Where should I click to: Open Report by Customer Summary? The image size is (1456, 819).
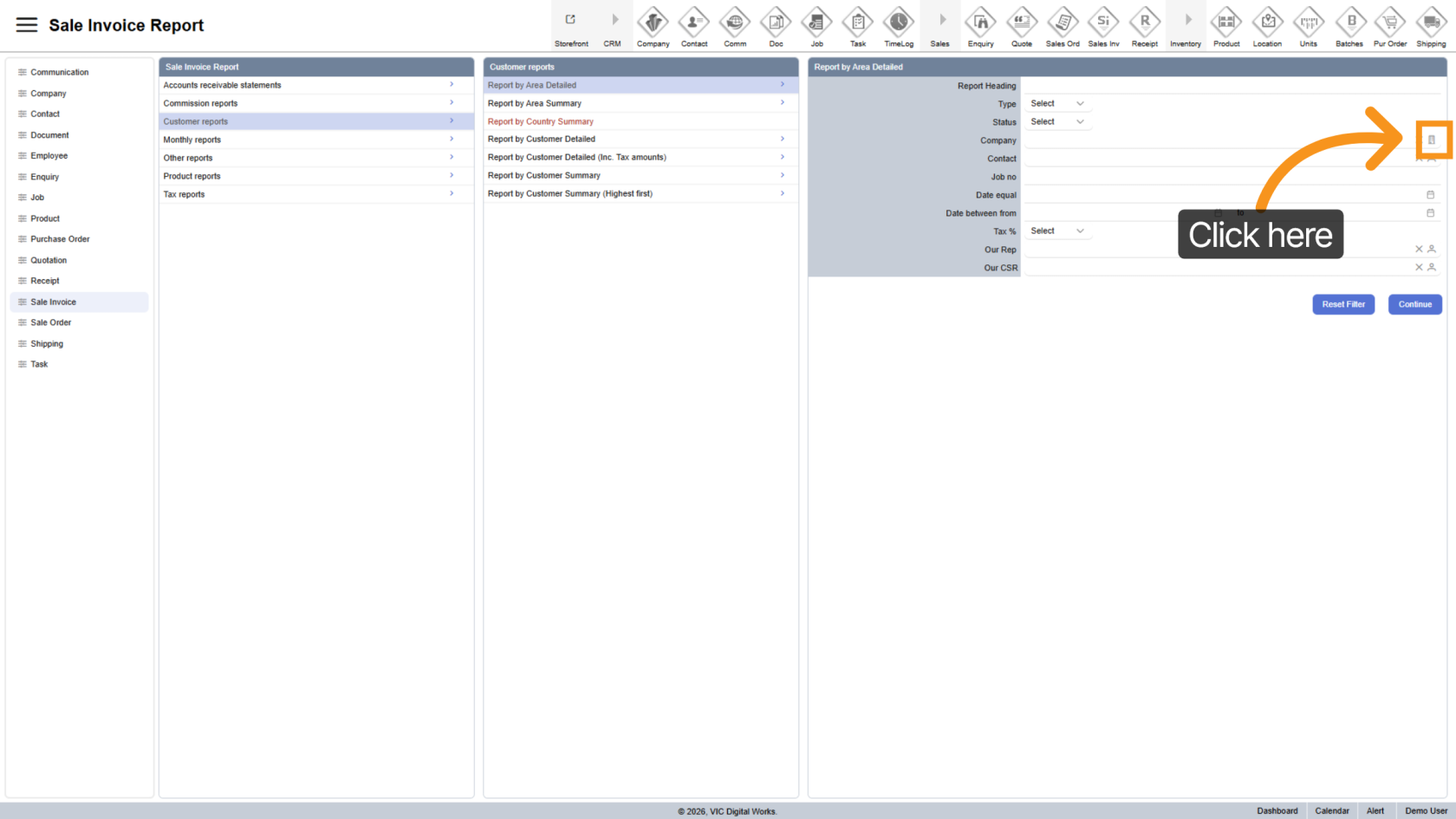[x=544, y=176]
